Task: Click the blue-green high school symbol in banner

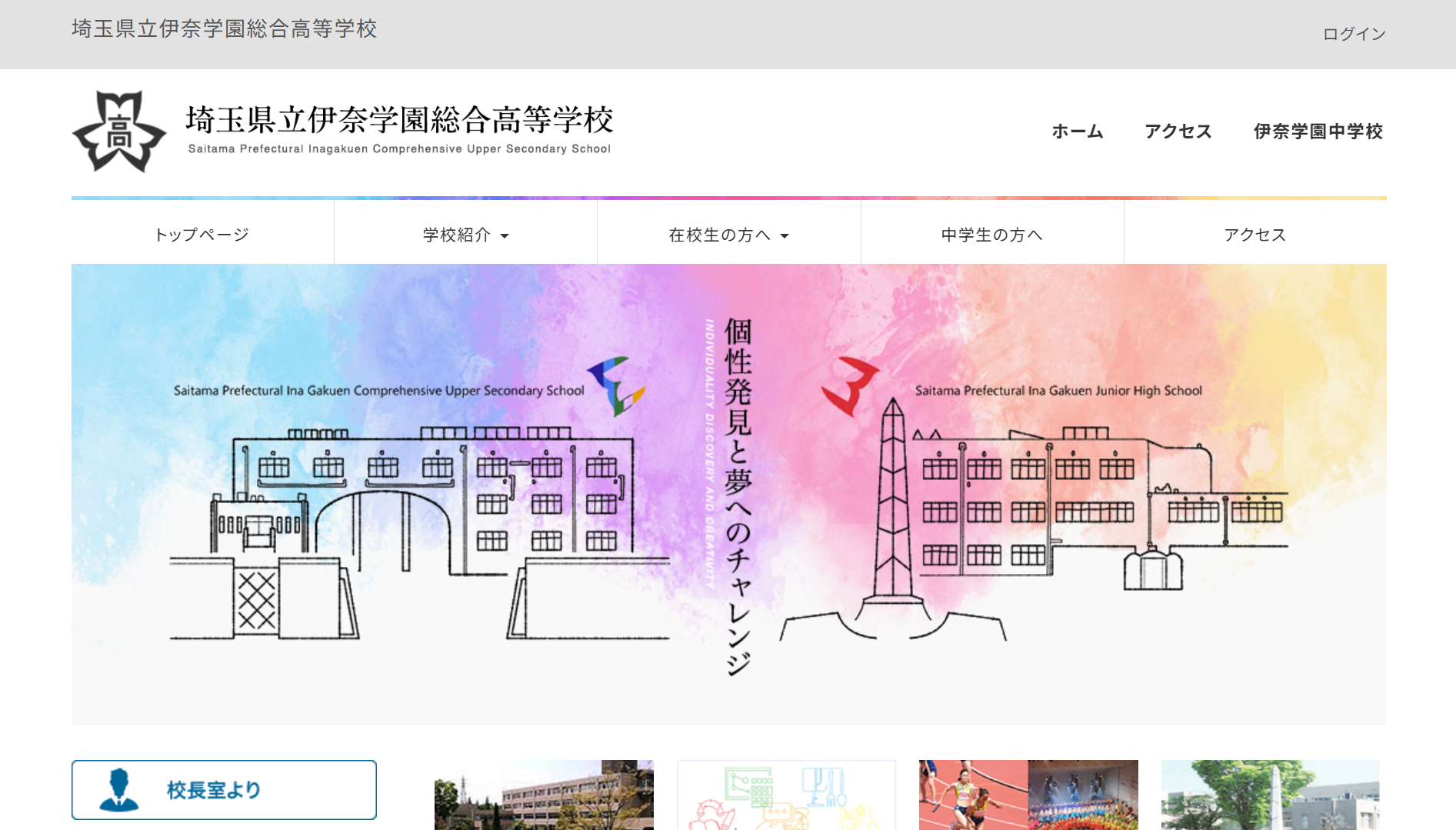Action: click(617, 386)
